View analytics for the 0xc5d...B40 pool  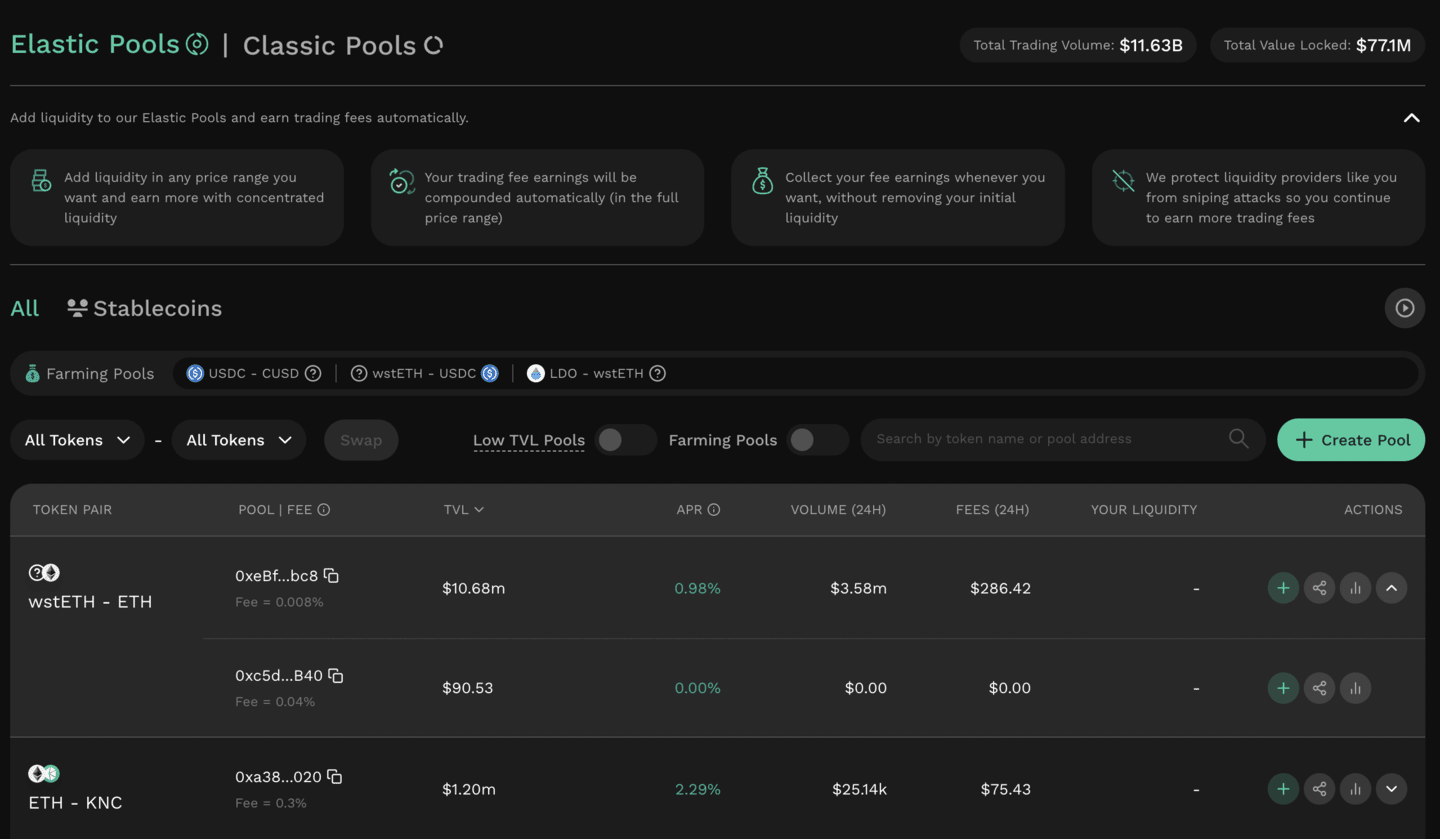1355,688
